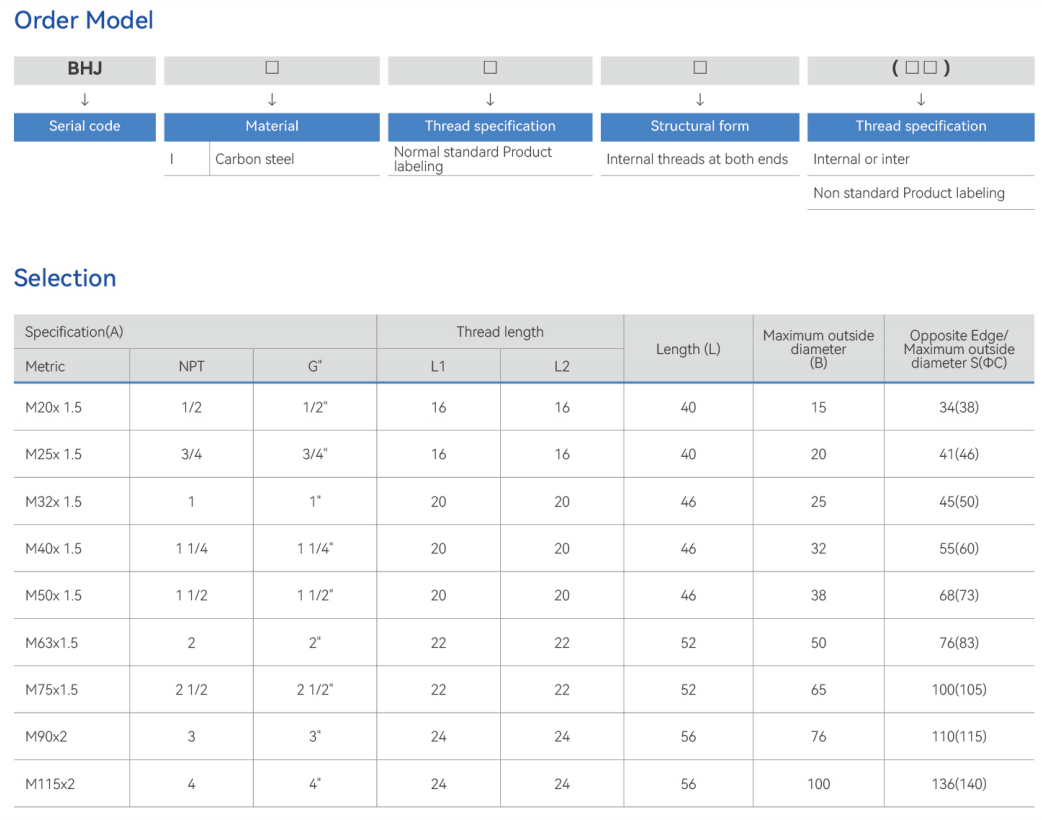
Task: Click the 'Material' blue header
Action: pos(272,126)
